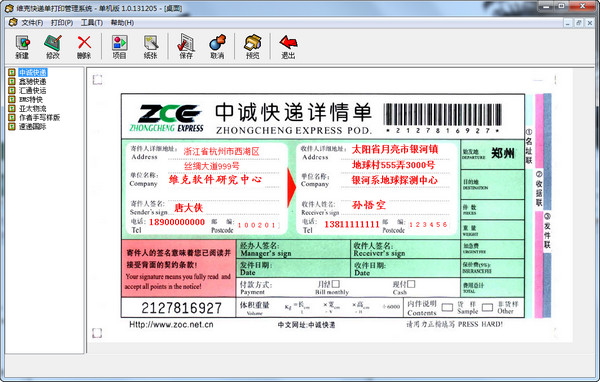
Task: Click the title bar application icon
Action: (x=9, y=8)
